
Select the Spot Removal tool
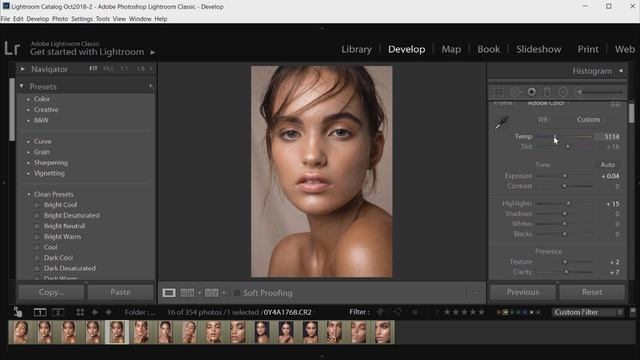tap(516, 92)
